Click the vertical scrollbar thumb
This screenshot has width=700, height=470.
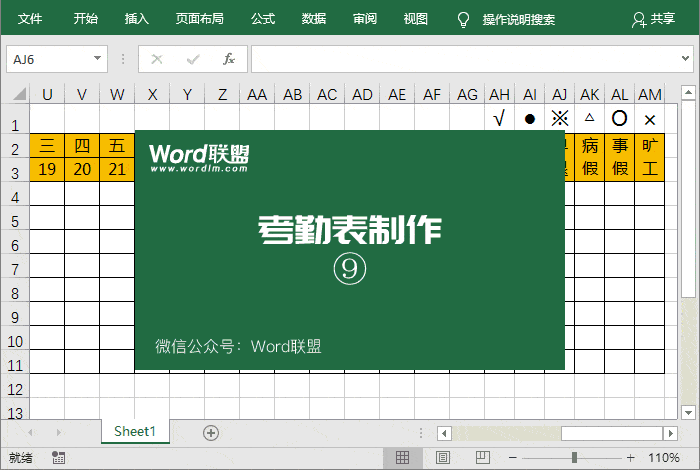[688, 199]
